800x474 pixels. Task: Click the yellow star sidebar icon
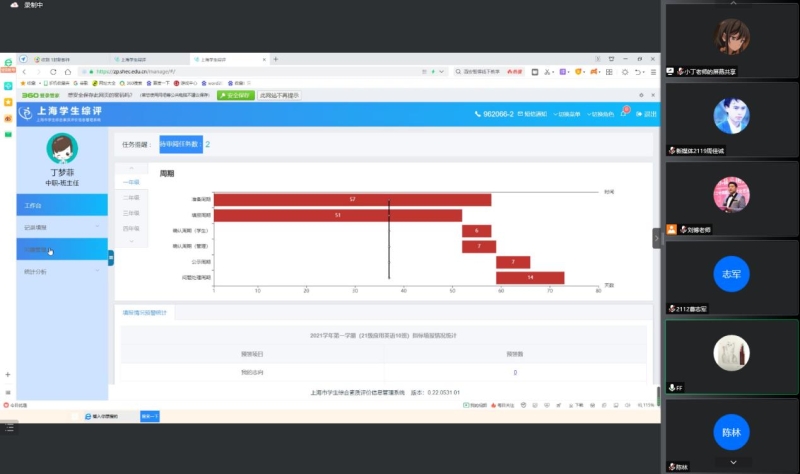[x=8, y=102]
